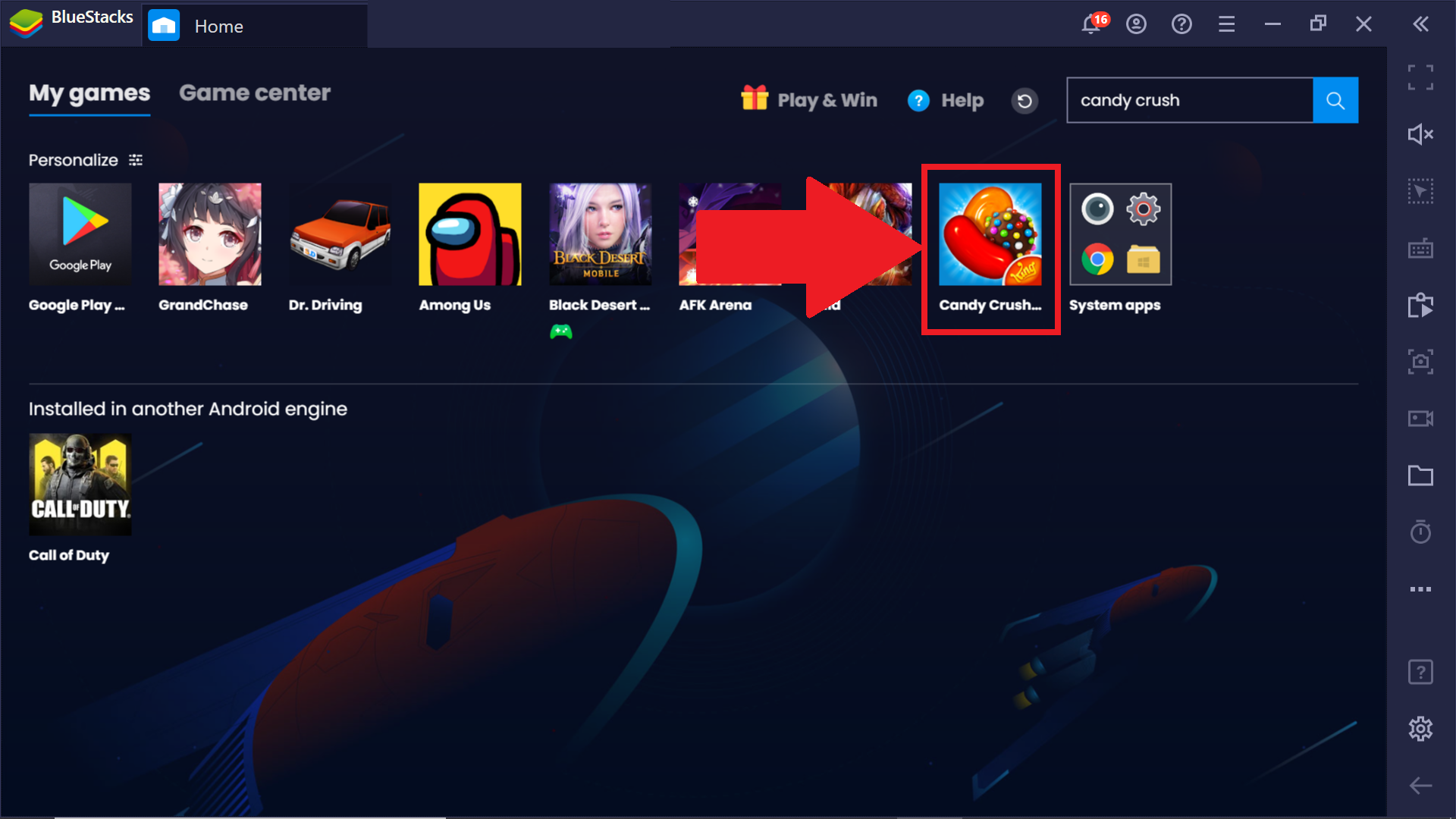Expand the more options ellipsis
1456x819 pixels.
(x=1422, y=589)
